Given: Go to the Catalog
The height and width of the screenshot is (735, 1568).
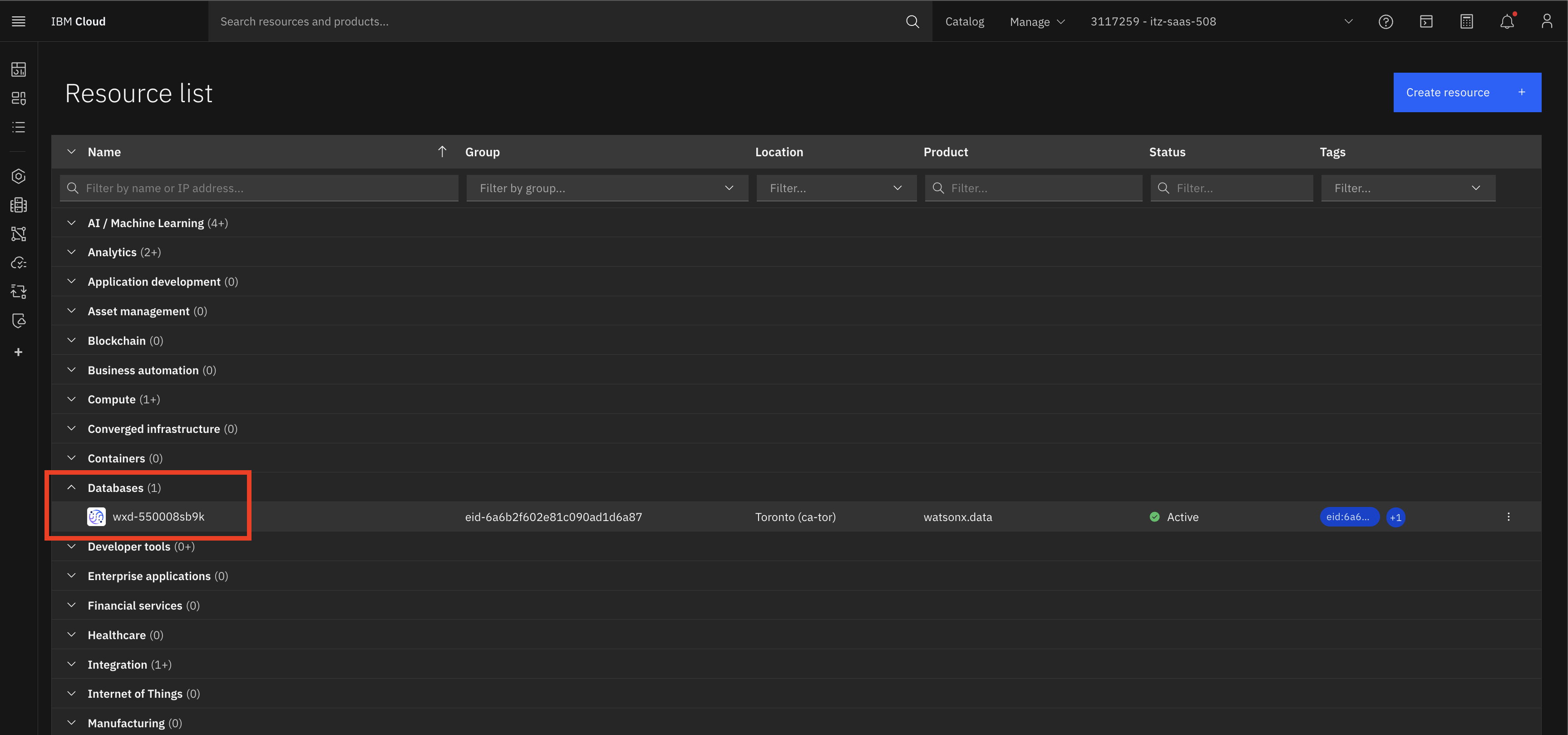Looking at the screenshot, I should (x=964, y=21).
